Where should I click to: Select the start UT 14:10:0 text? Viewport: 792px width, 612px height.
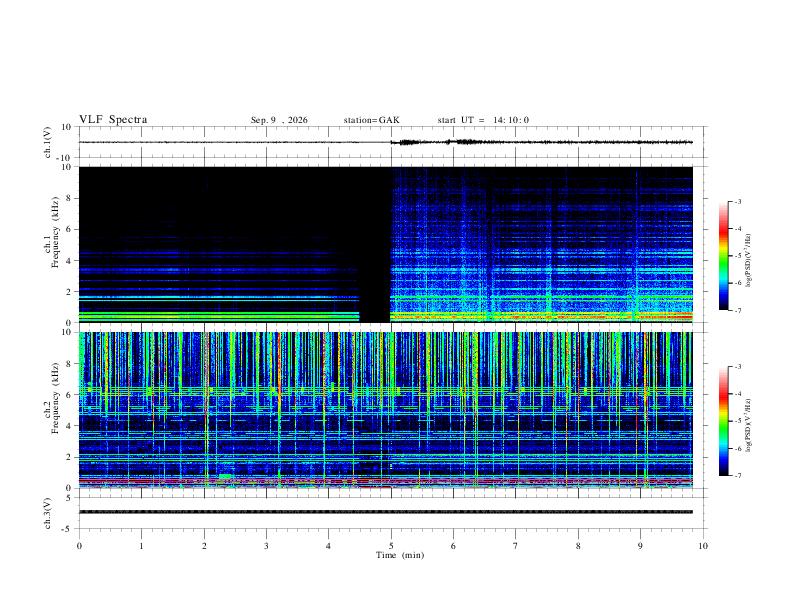pos(483,120)
